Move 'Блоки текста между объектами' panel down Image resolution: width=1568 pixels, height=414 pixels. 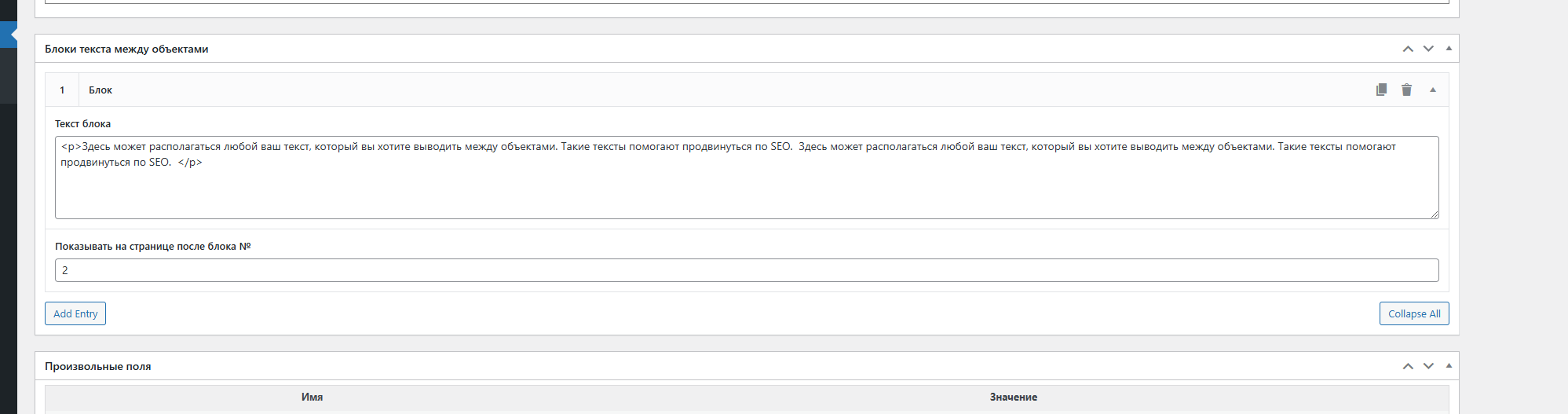click(1428, 49)
